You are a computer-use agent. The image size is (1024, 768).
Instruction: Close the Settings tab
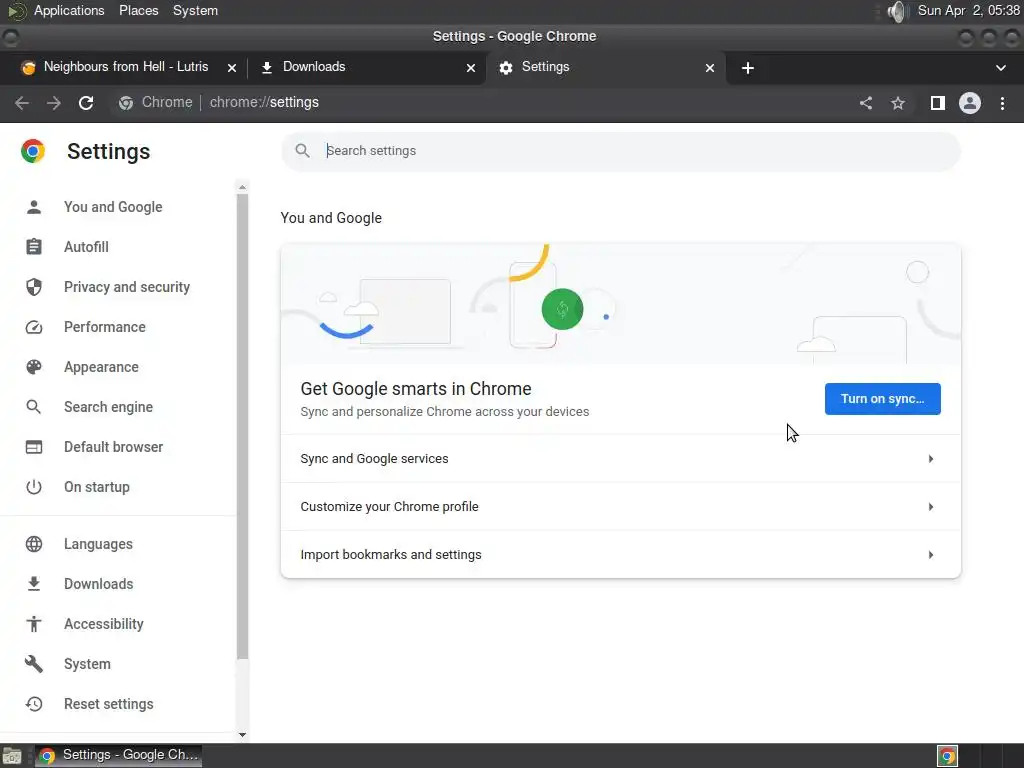[x=710, y=68]
